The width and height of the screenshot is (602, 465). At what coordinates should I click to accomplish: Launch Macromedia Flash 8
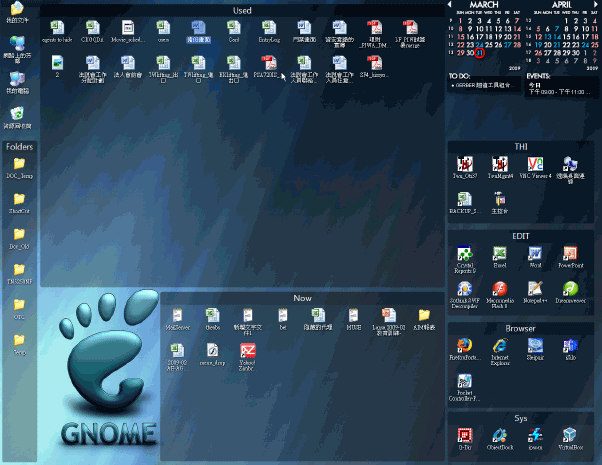[x=499, y=295]
